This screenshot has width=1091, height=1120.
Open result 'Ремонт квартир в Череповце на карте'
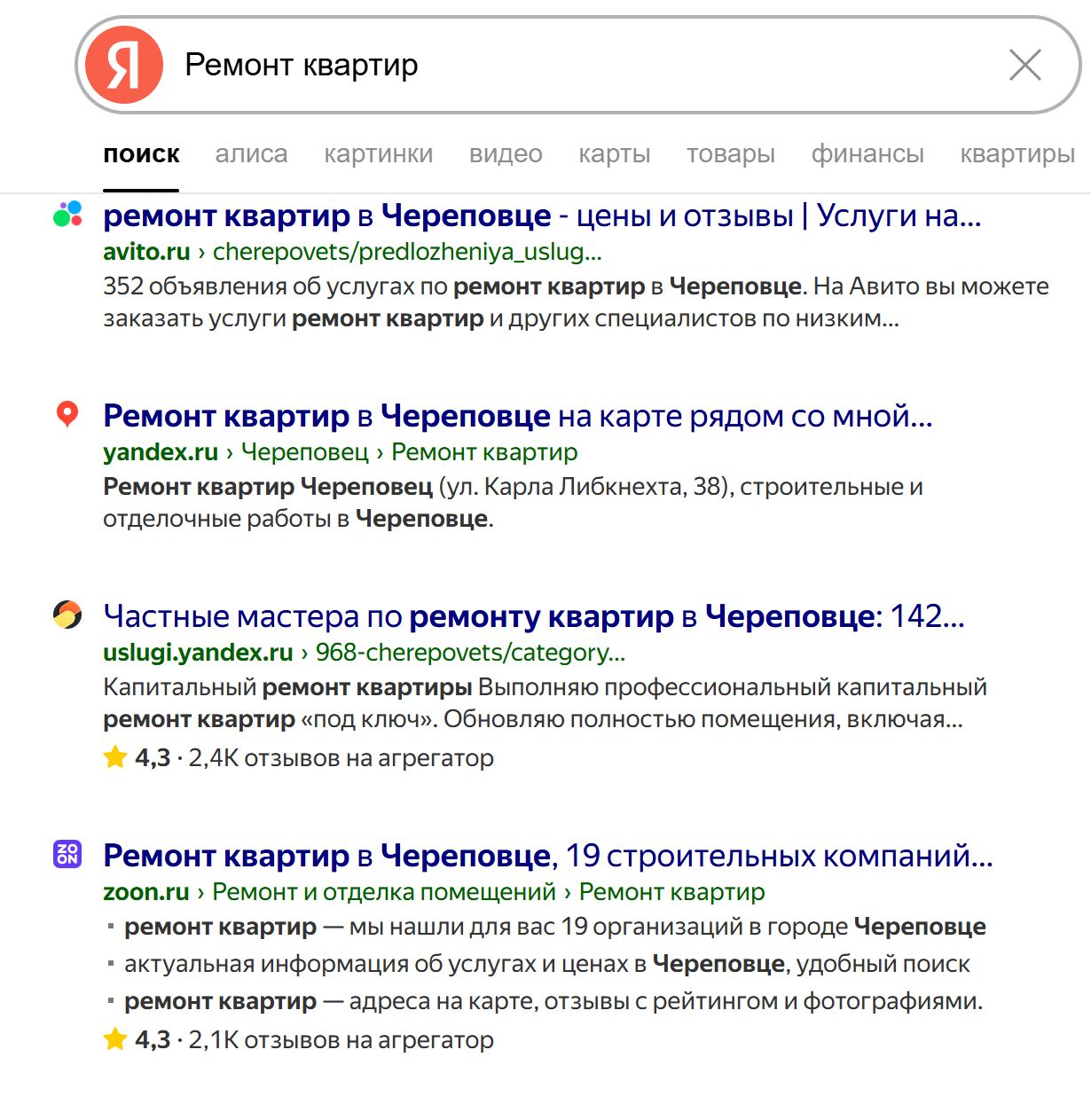pyautogui.click(x=517, y=416)
